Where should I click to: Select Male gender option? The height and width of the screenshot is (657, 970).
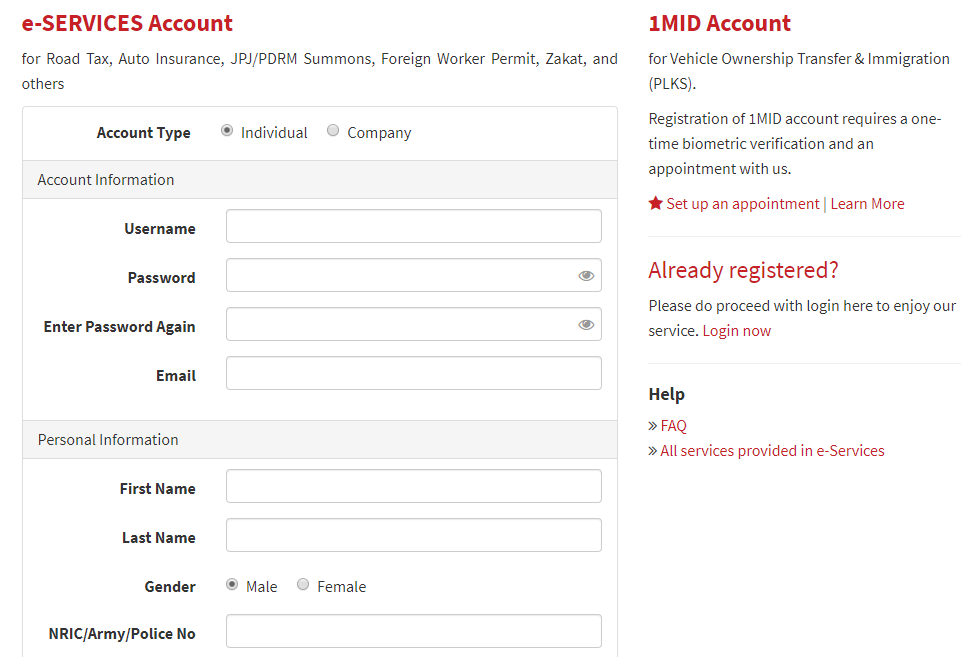232,585
